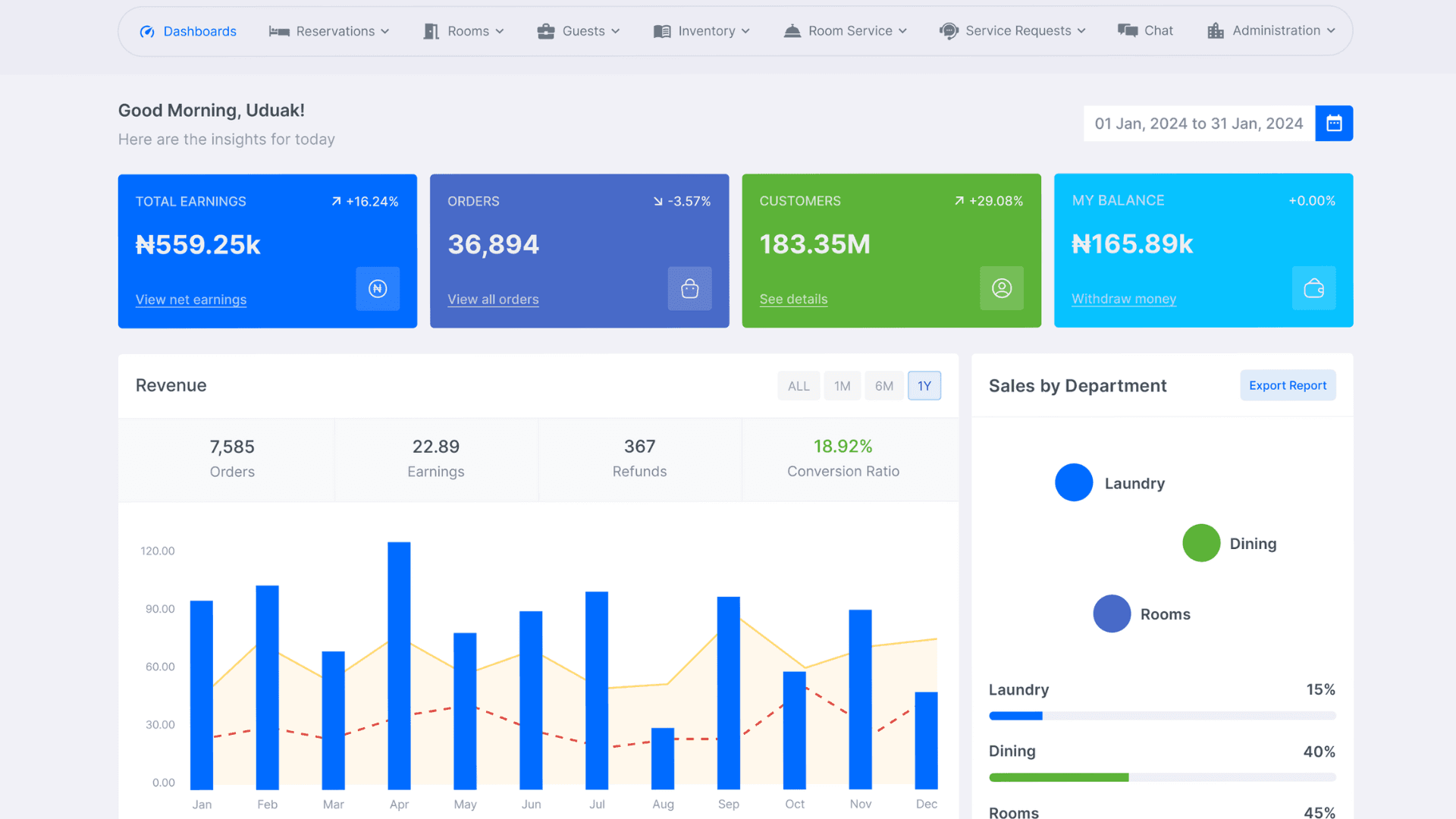1456x819 pixels.
Task: Click the Export Report button
Action: click(x=1287, y=386)
